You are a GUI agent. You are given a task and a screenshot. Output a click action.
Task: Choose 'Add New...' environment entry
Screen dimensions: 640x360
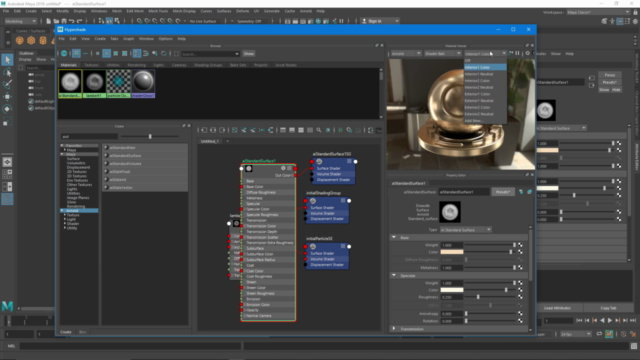click(485, 121)
